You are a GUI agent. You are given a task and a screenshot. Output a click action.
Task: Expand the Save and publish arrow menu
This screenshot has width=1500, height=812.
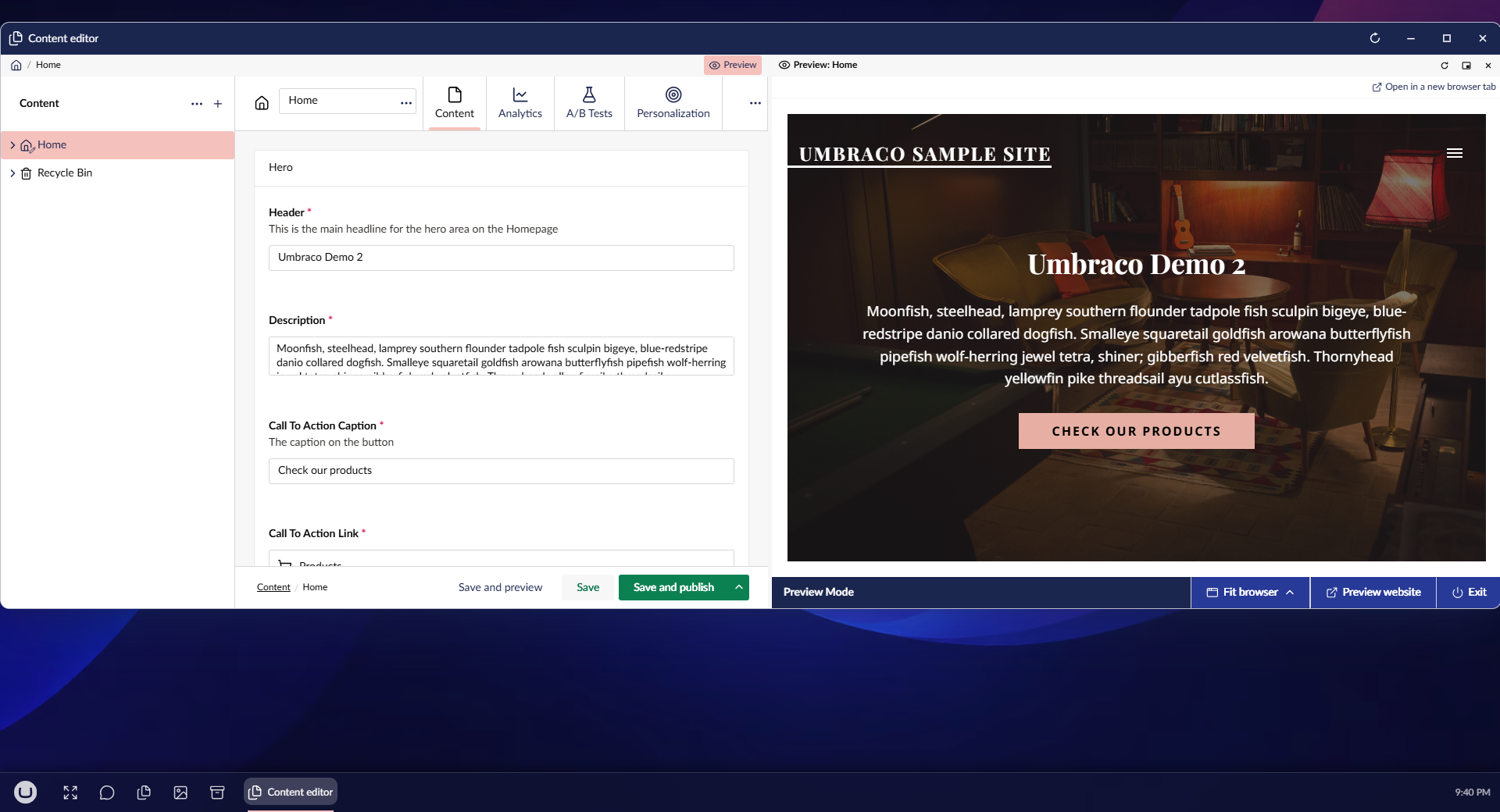tap(739, 587)
